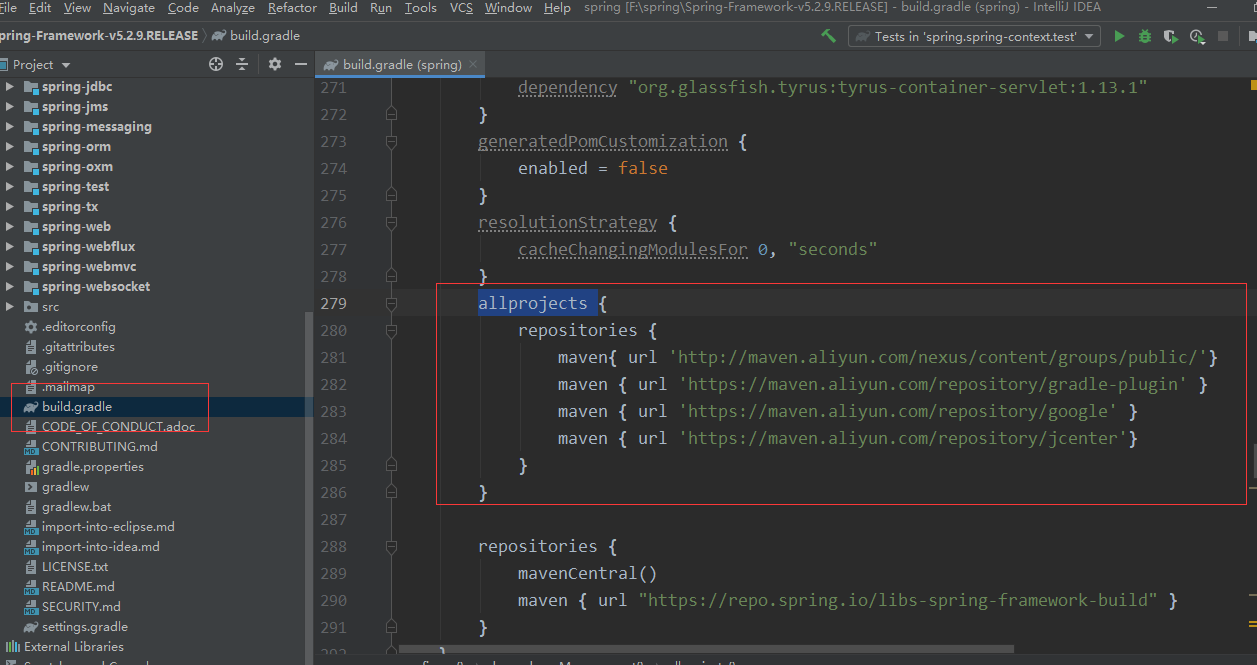Locate opened file with crosshair icon
Image resolution: width=1257 pixels, height=665 pixels.
point(216,64)
